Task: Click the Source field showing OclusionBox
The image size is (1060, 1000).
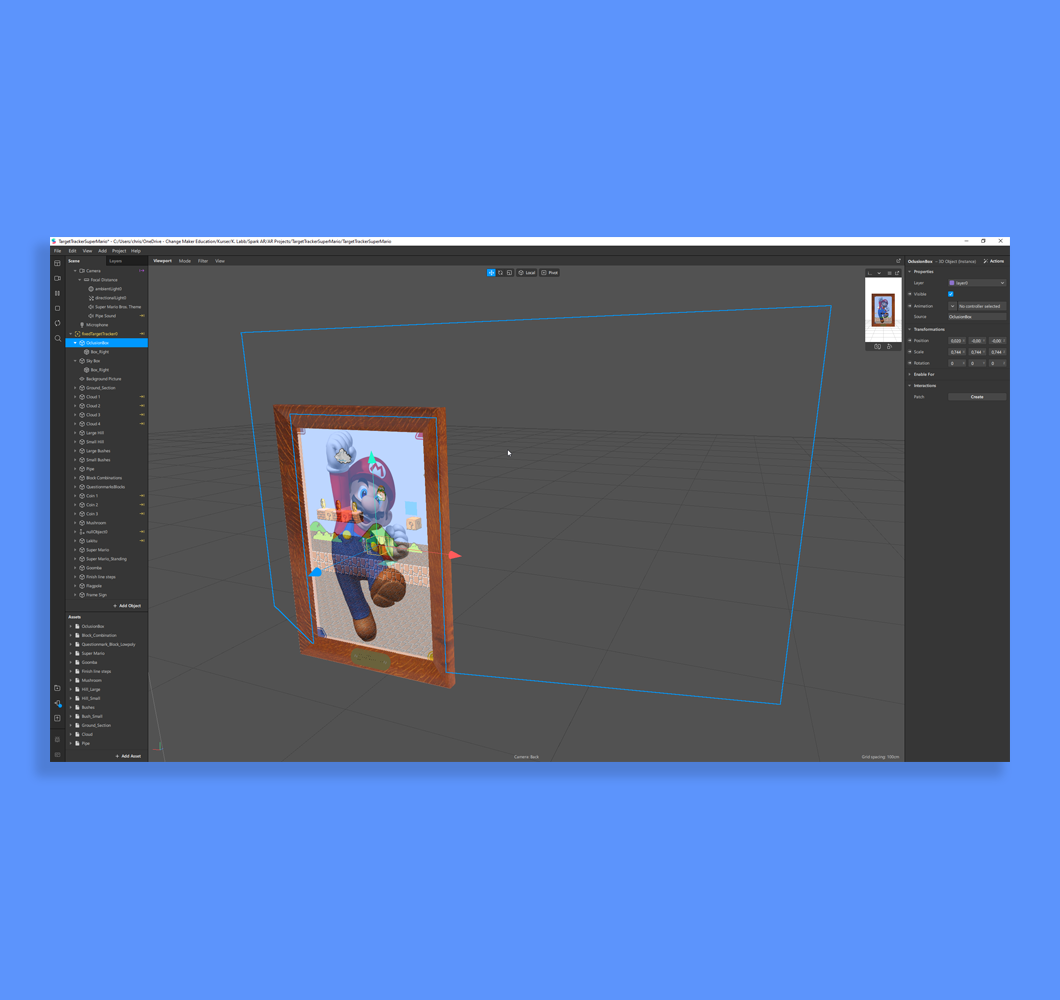Action: 977,316
